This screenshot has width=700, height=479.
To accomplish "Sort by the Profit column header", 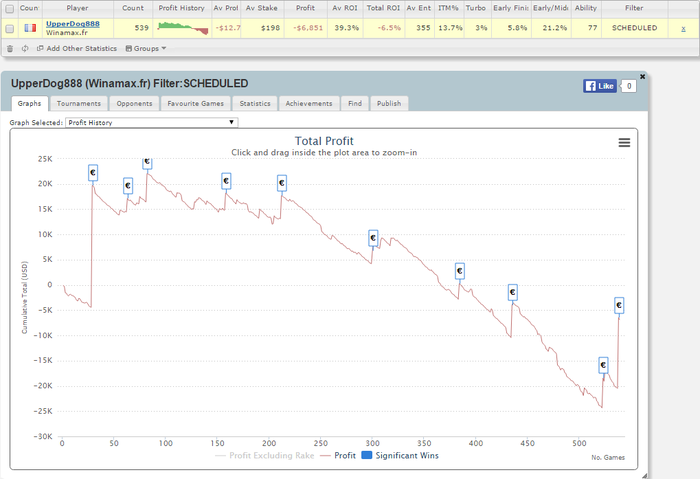I will [x=305, y=8].
